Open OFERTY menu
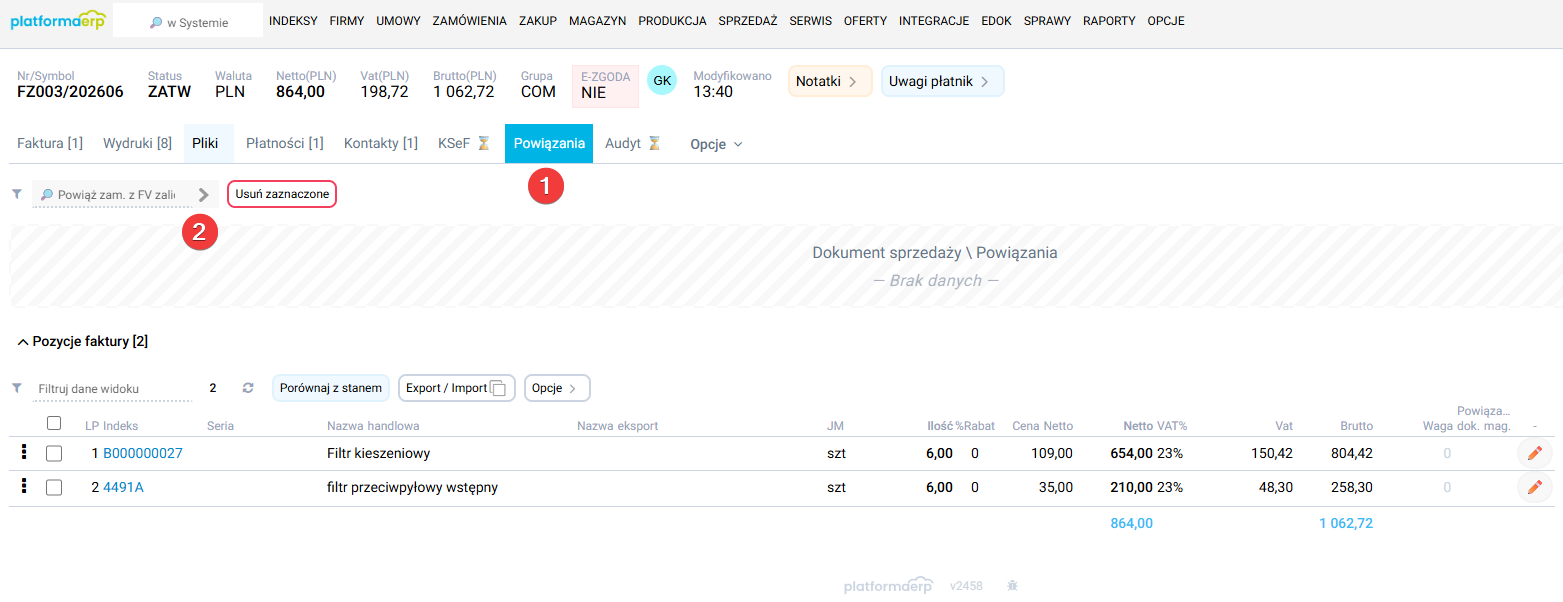This screenshot has height=602, width=1563. (865, 20)
